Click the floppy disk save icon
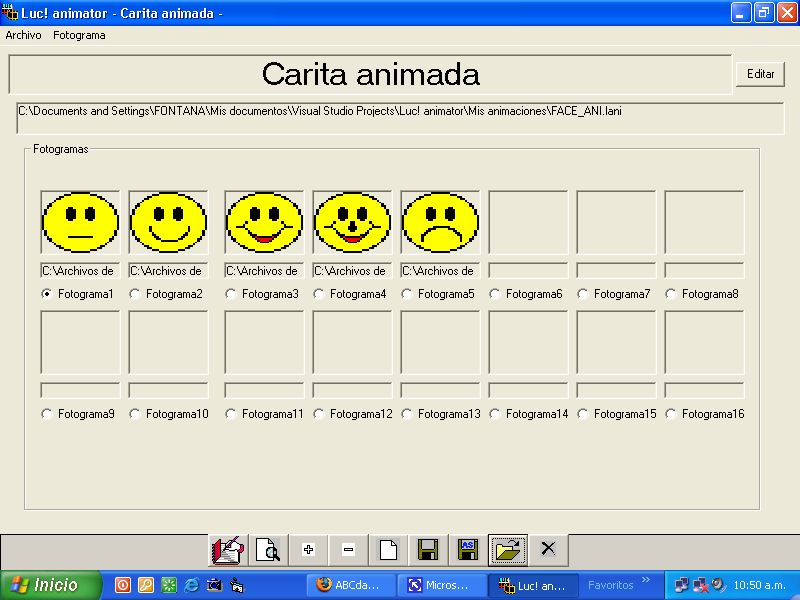This screenshot has width=800, height=600. click(x=428, y=550)
